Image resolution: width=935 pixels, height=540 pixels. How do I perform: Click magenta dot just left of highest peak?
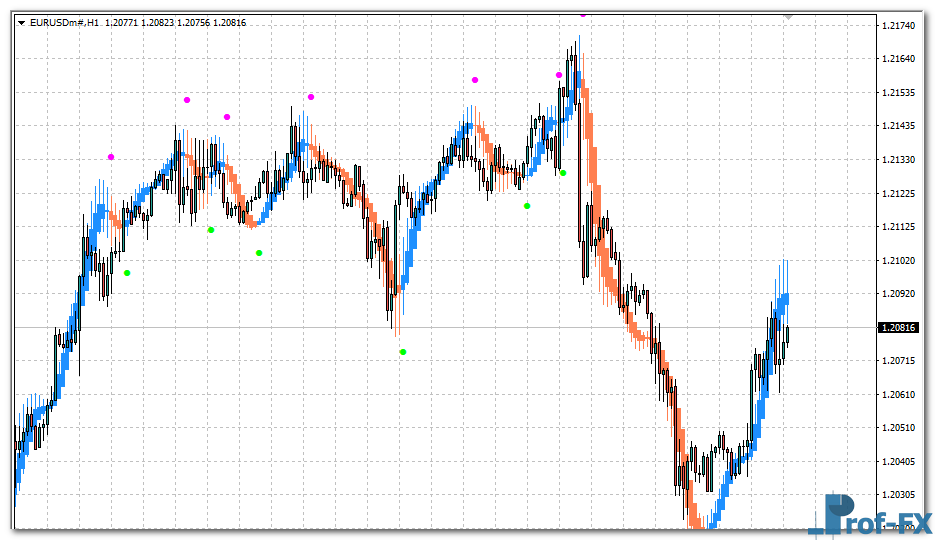point(559,75)
